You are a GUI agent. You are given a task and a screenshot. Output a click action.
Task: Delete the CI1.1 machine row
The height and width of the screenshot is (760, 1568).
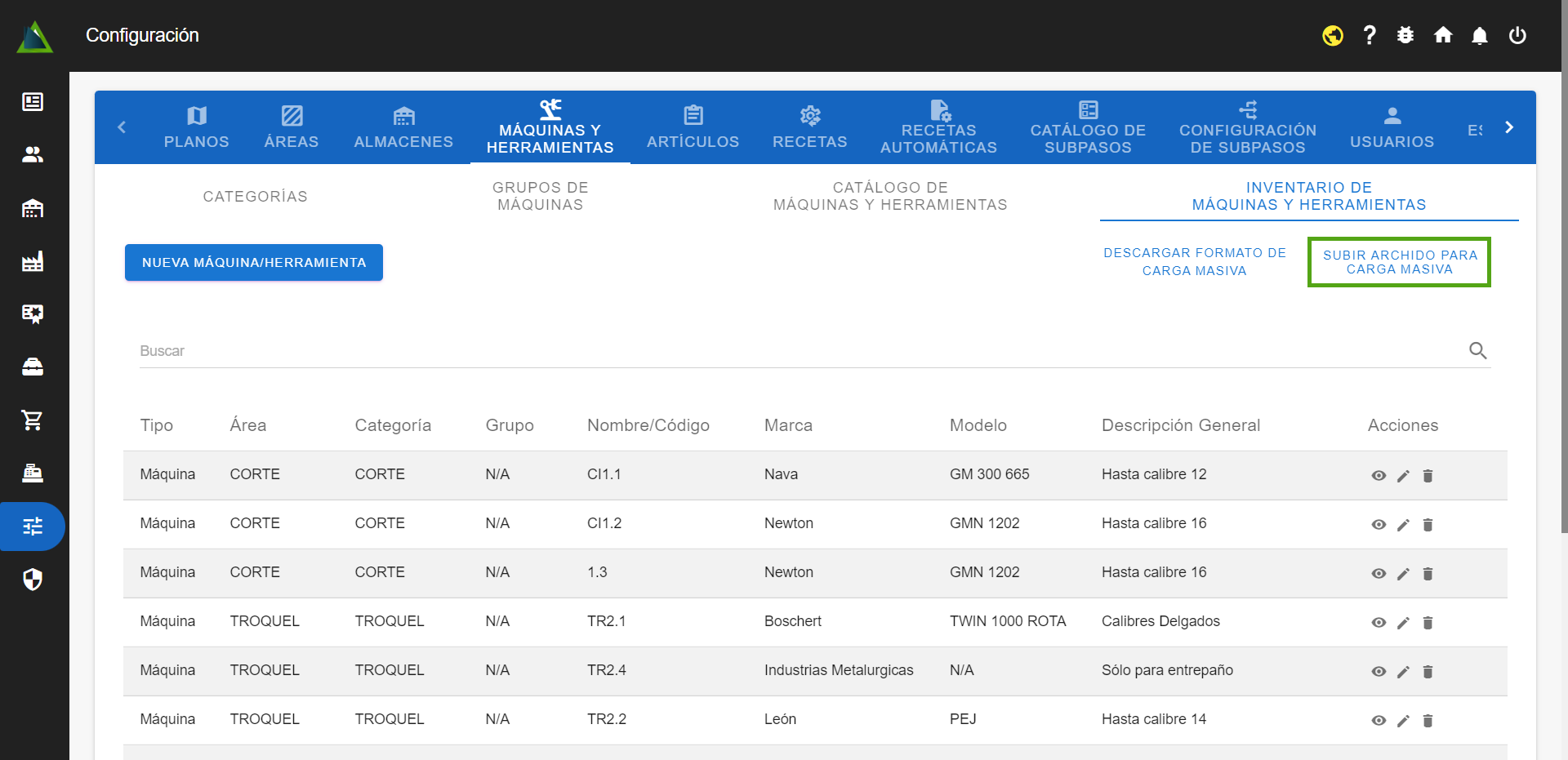coord(1428,476)
